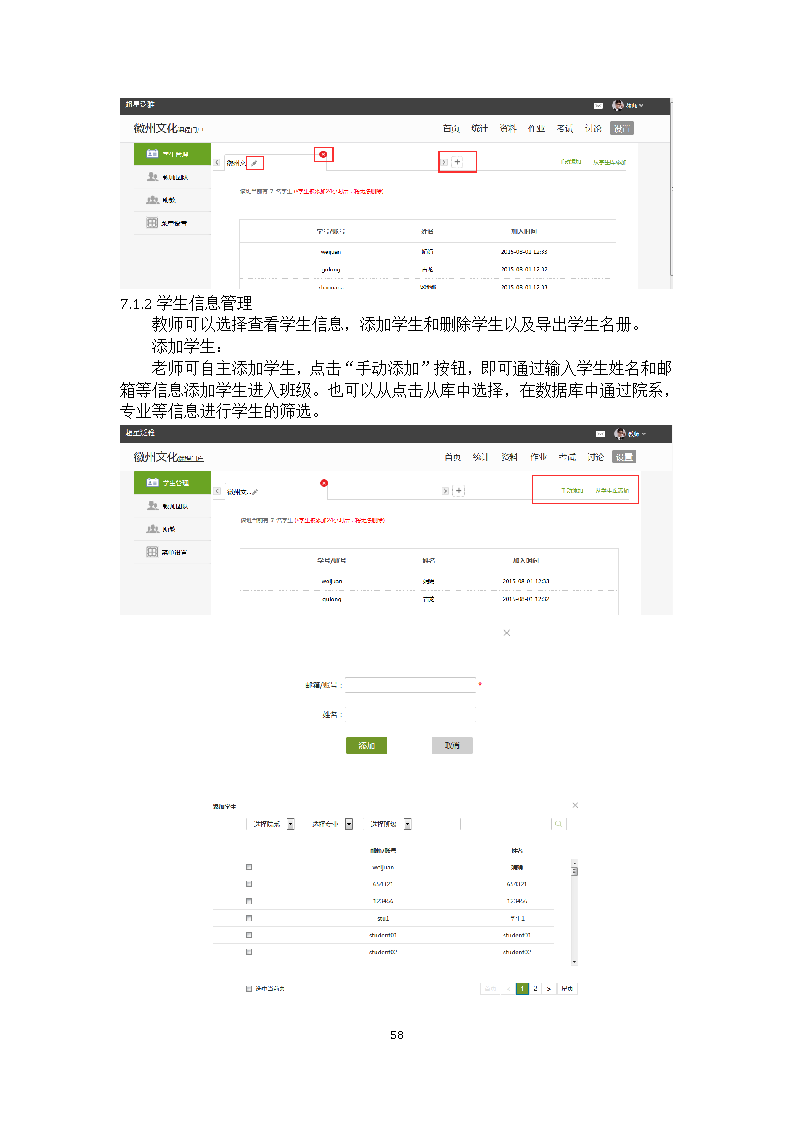This screenshot has height=1122, width=793.
Task: Close the manual add-student form
Action: pos(507,633)
